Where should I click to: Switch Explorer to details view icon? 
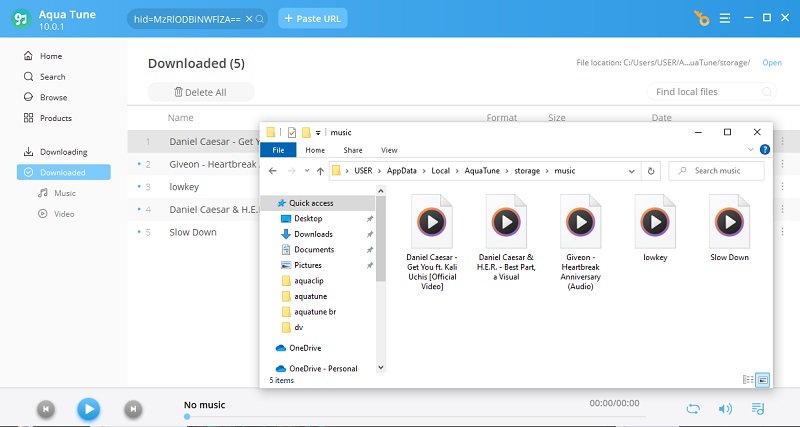point(748,380)
